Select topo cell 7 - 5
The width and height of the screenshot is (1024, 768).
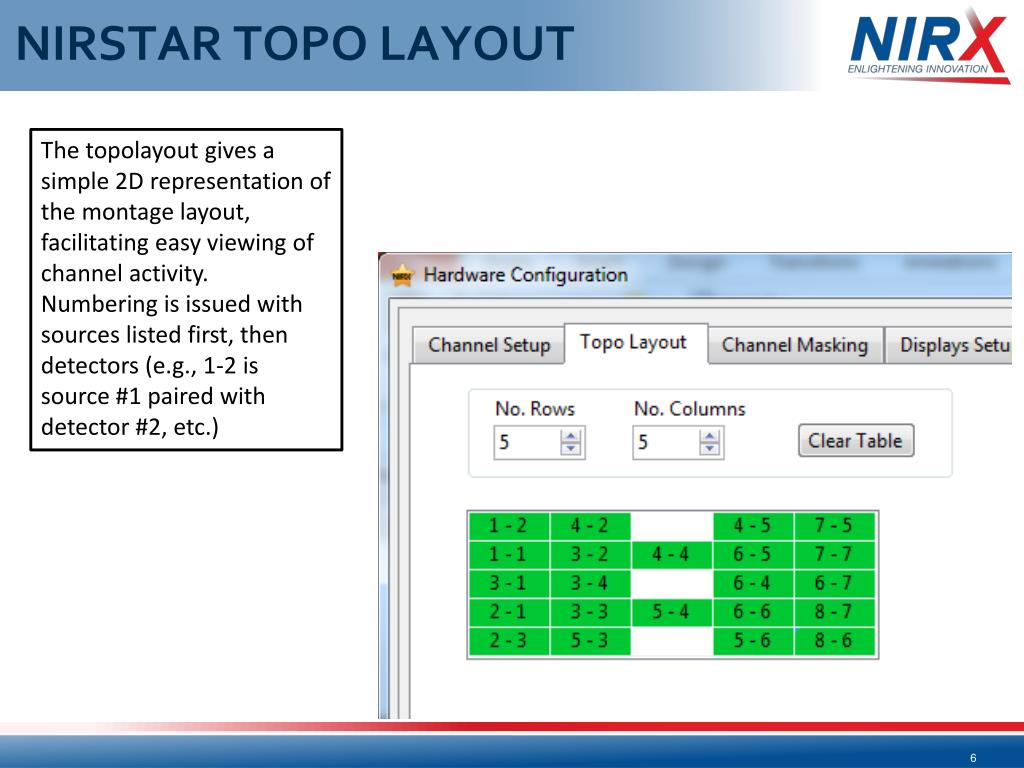coord(834,526)
